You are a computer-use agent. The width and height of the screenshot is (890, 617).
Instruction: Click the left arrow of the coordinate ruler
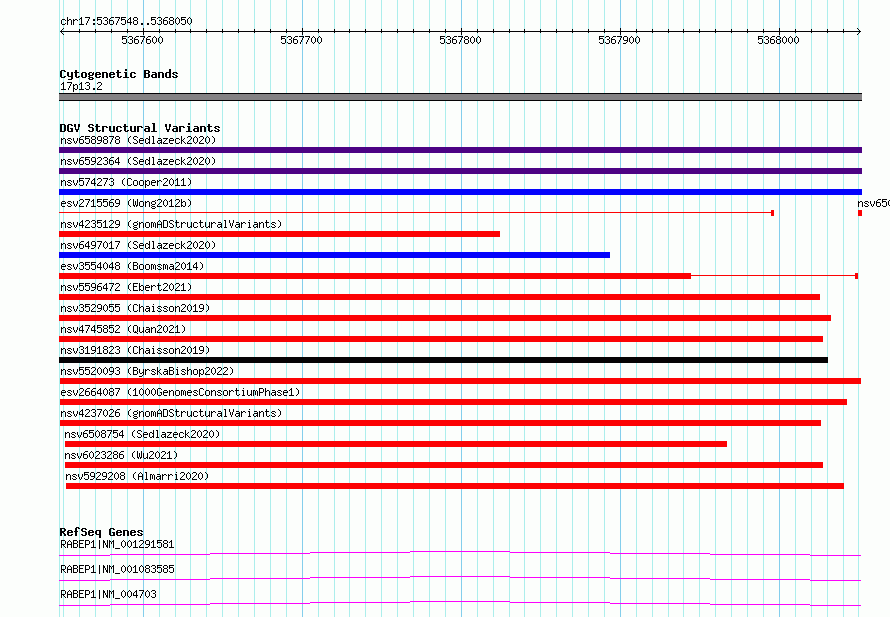click(x=62, y=31)
